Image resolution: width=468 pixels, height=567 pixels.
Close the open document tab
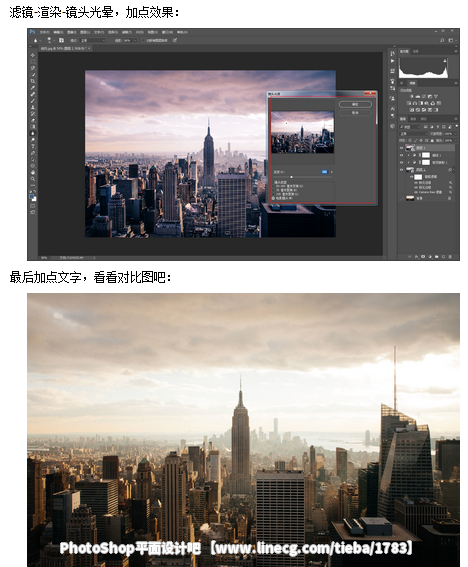(89, 48)
